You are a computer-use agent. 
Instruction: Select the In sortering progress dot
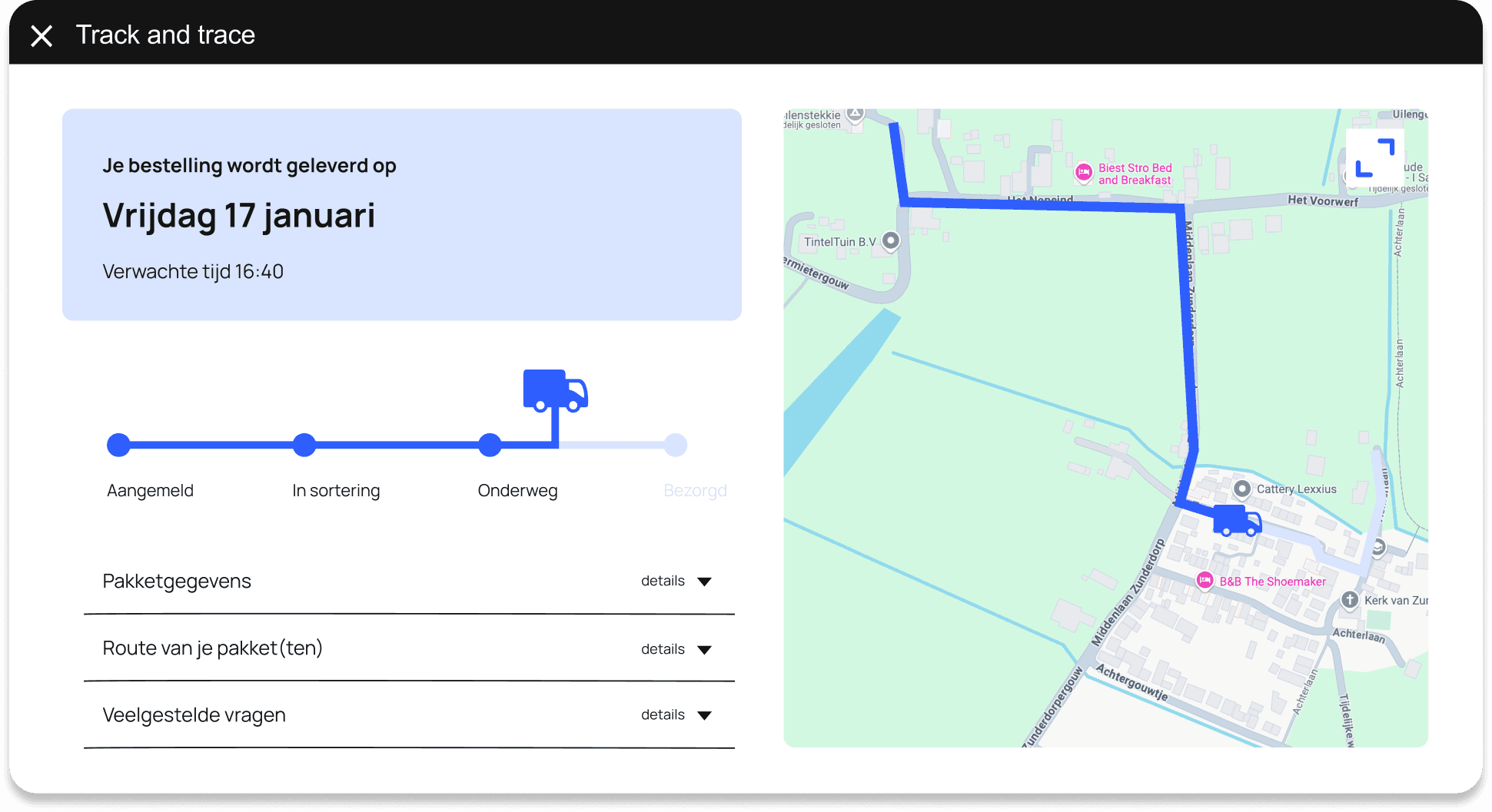[304, 444]
